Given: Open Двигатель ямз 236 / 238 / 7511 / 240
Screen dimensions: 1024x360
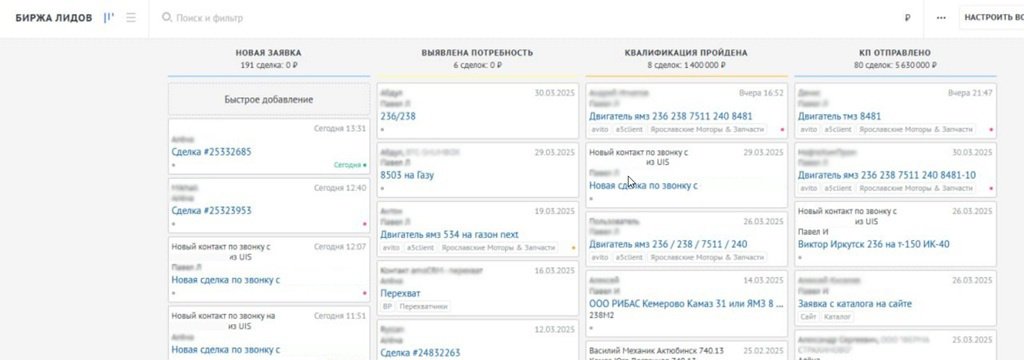Looking at the screenshot, I should [668, 244].
